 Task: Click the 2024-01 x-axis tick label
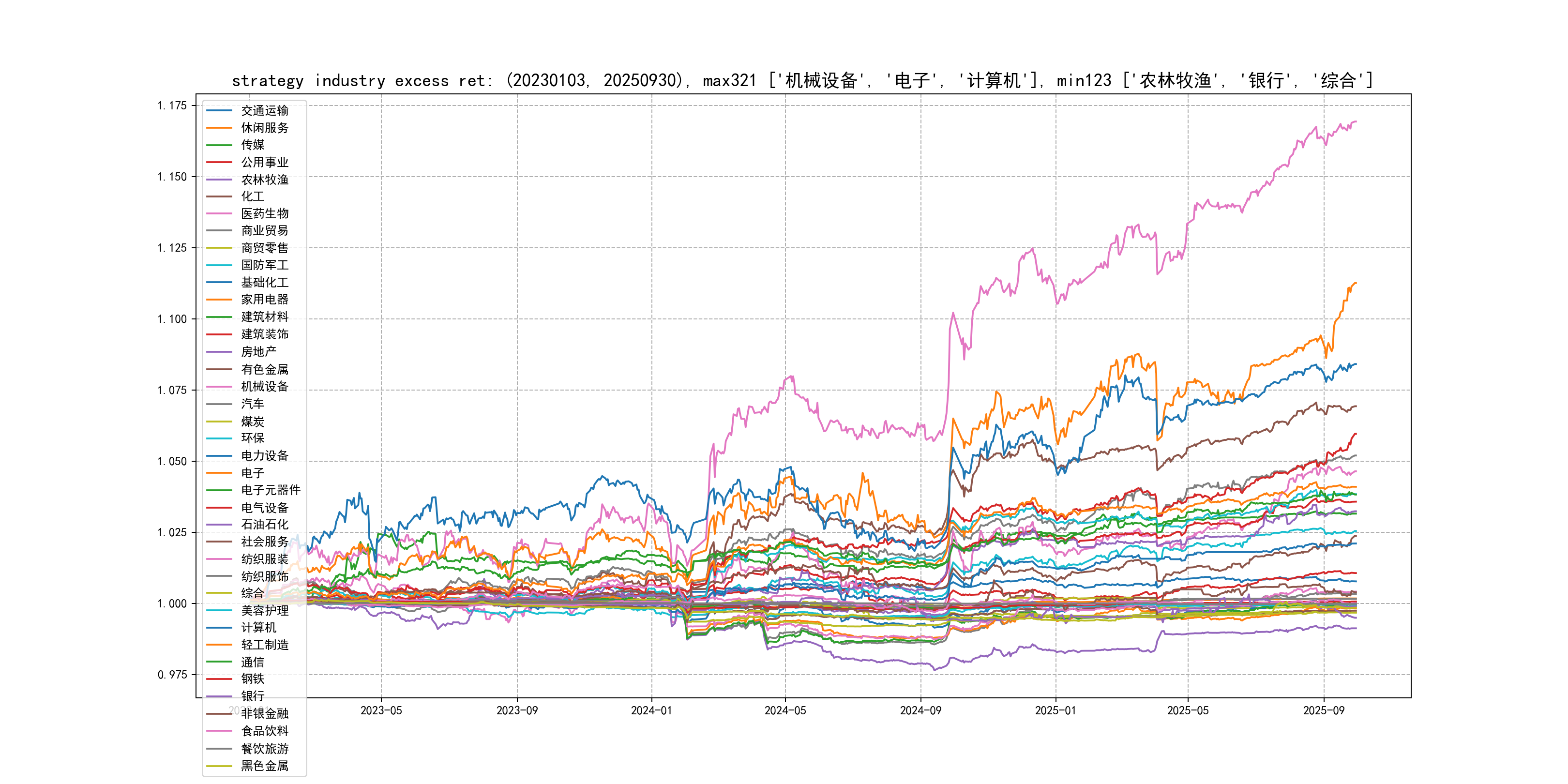tap(651, 711)
